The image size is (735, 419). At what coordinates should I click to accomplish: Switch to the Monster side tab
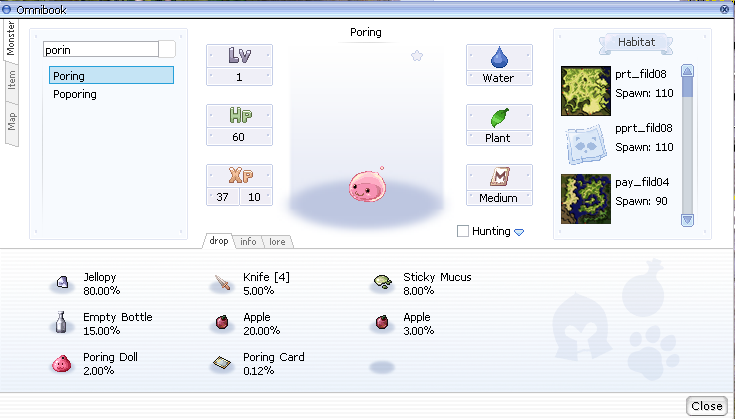[11, 39]
